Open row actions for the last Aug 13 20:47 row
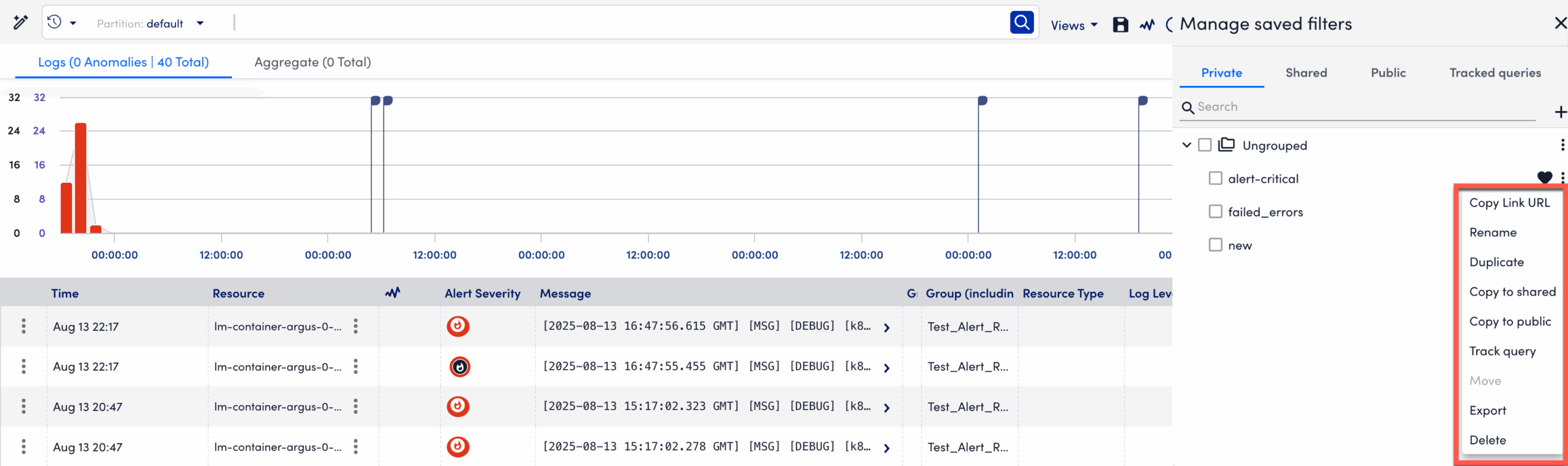The height and width of the screenshot is (466, 1568). [x=24, y=446]
